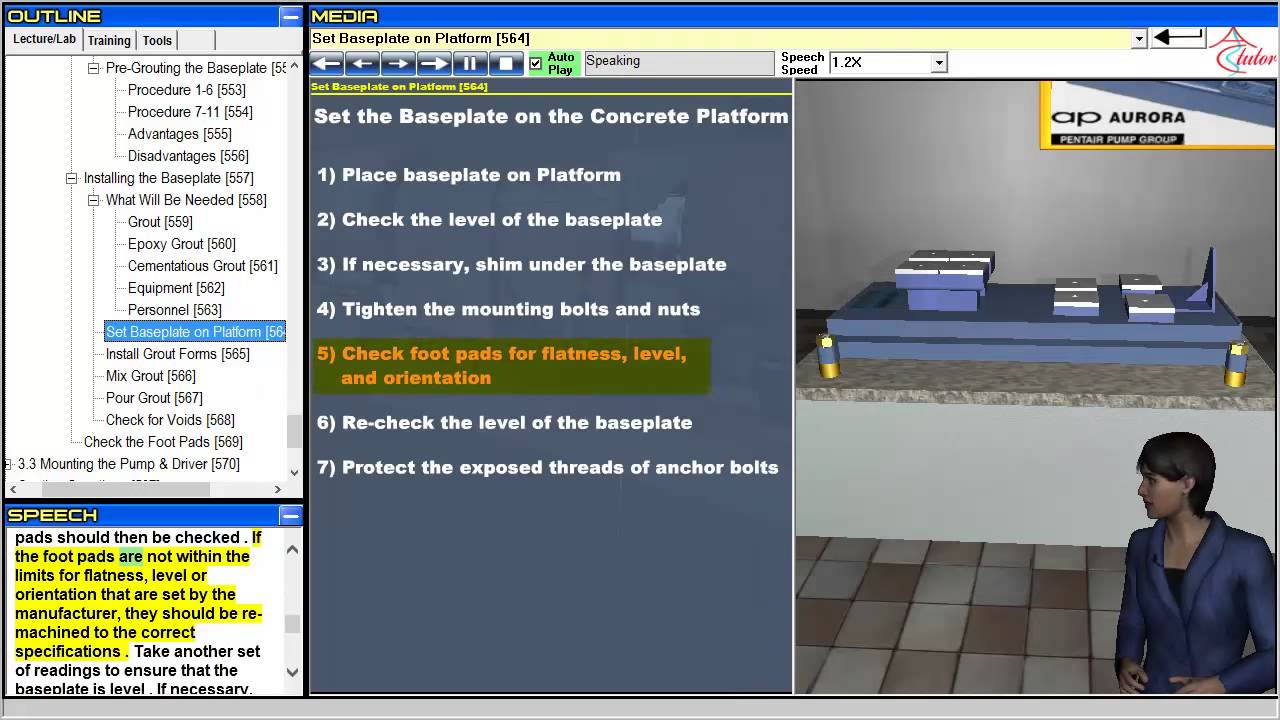
Task: Open Check for Voids [568] topic
Action: (x=170, y=420)
